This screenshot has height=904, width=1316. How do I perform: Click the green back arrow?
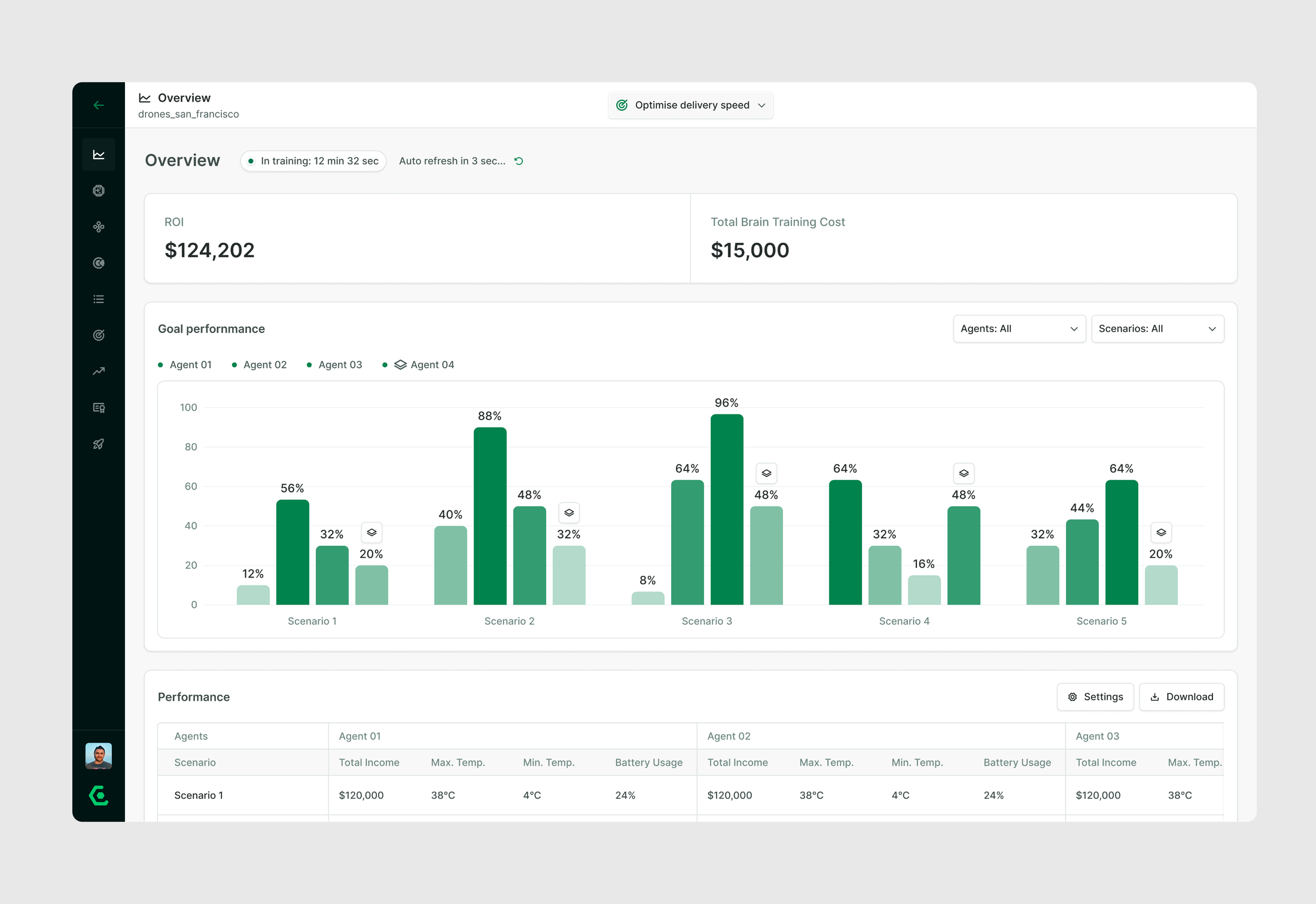click(x=99, y=105)
